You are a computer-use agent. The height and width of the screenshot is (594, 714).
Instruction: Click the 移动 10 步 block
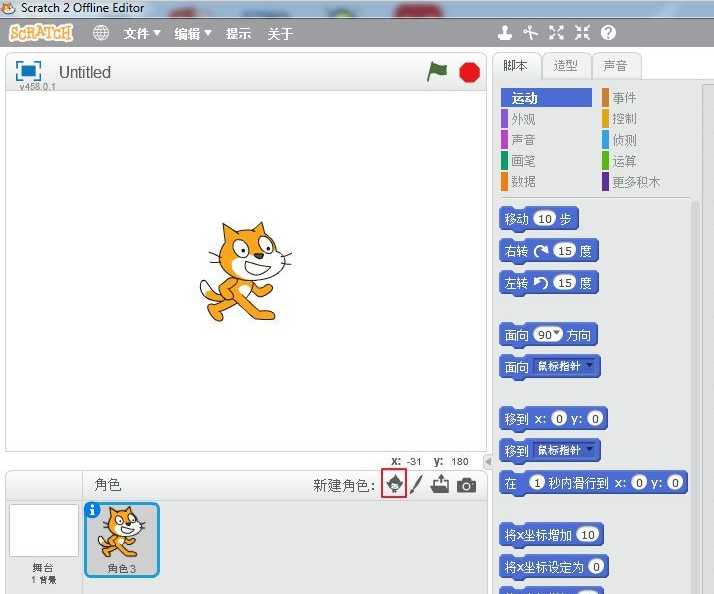(515, 219)
